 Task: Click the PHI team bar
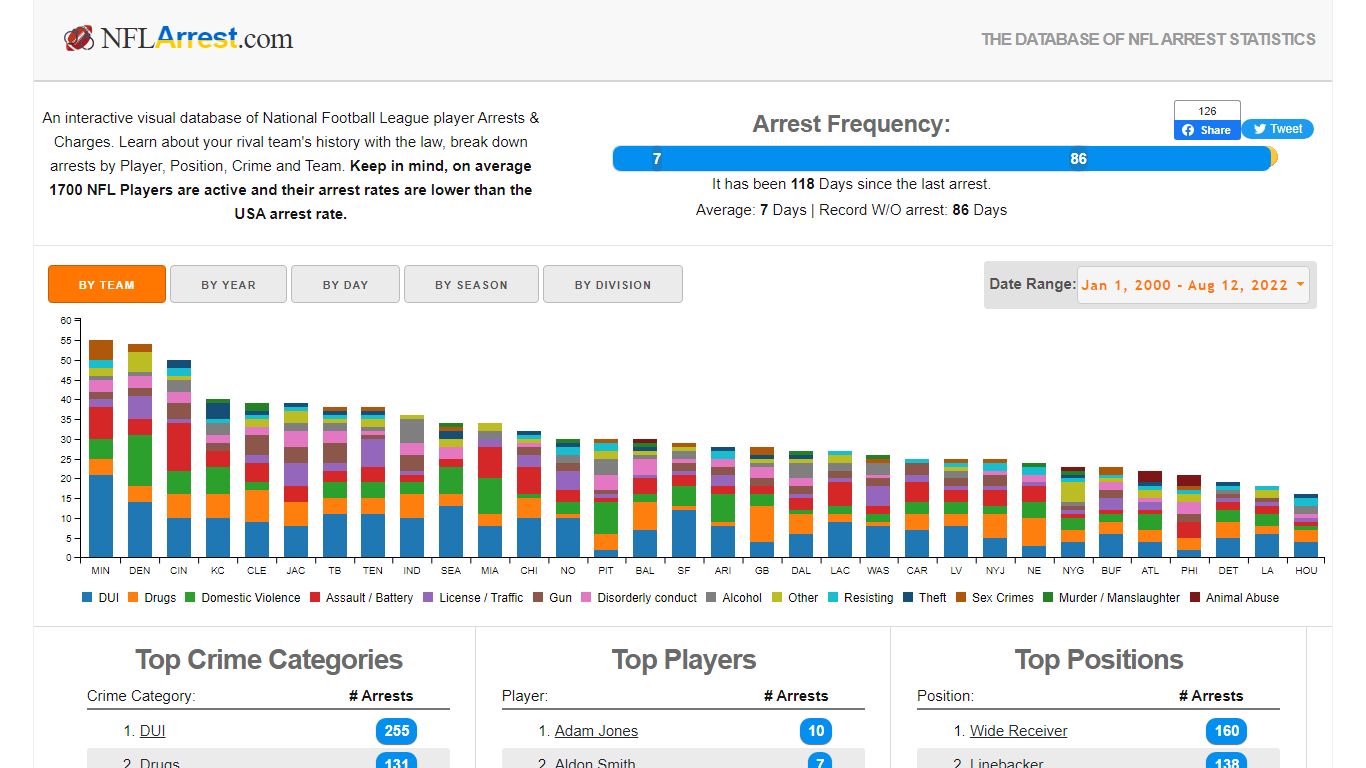1189,516
